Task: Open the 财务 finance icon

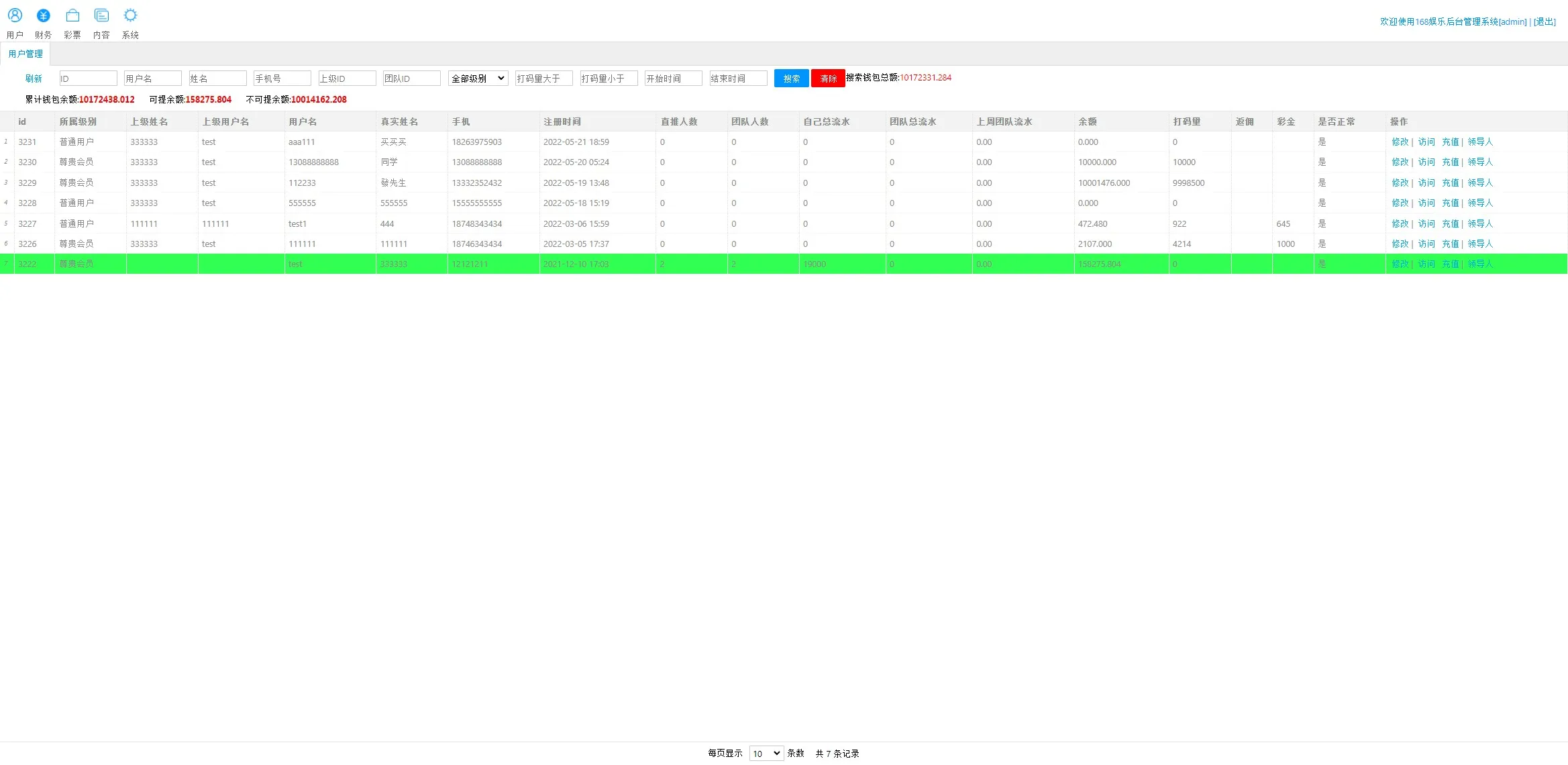Action: click(x=44, y=16)
